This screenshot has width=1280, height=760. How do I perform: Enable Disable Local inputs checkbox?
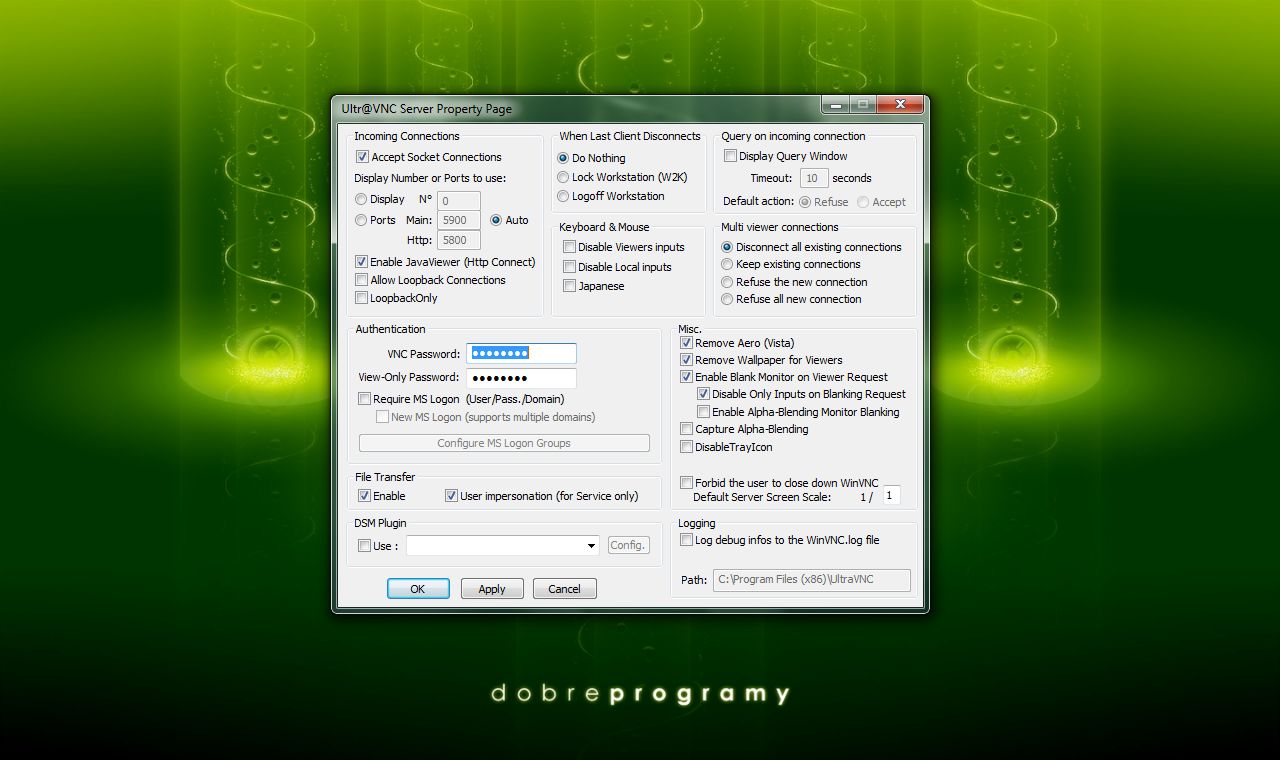[x=569, y=267]
